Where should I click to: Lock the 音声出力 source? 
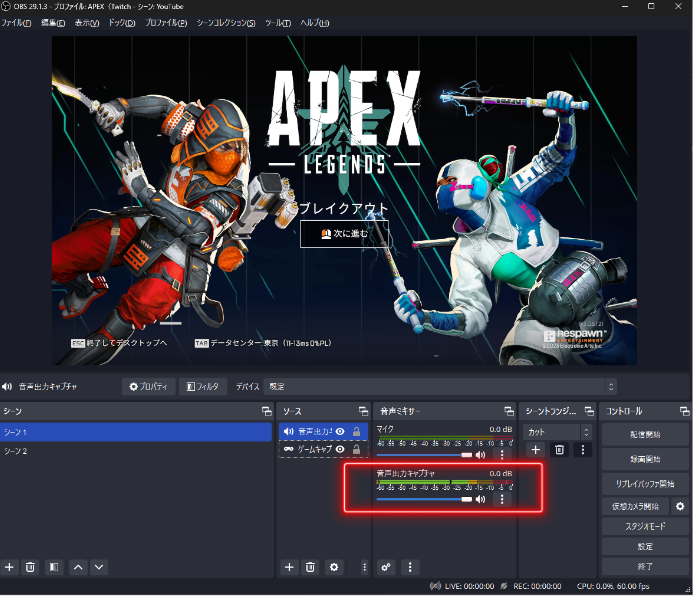point(356,431)
